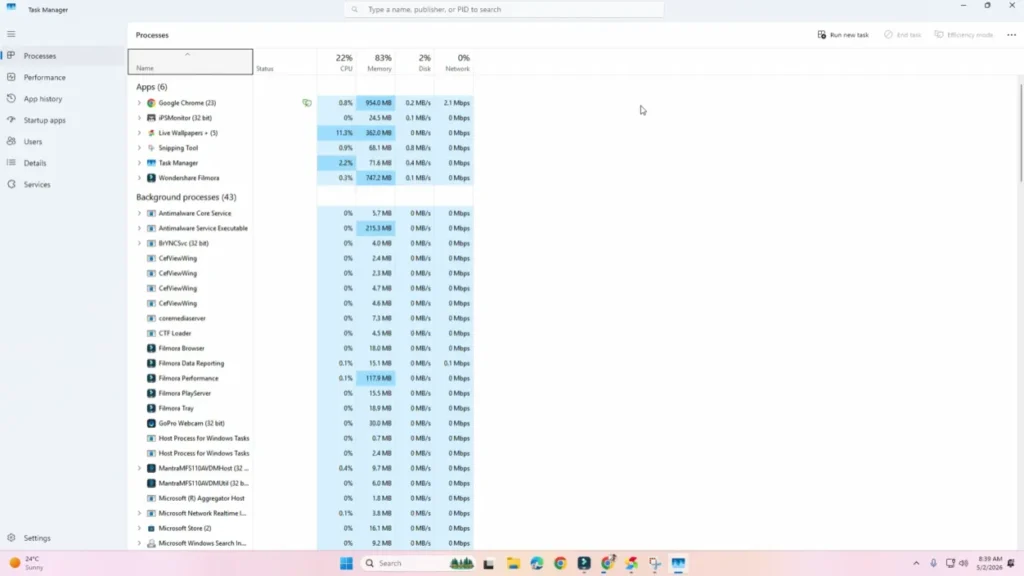Click the Microsoft Windows Search Indexer icon
This screenshot has width=1024, height=576.
tap(151, 543)
